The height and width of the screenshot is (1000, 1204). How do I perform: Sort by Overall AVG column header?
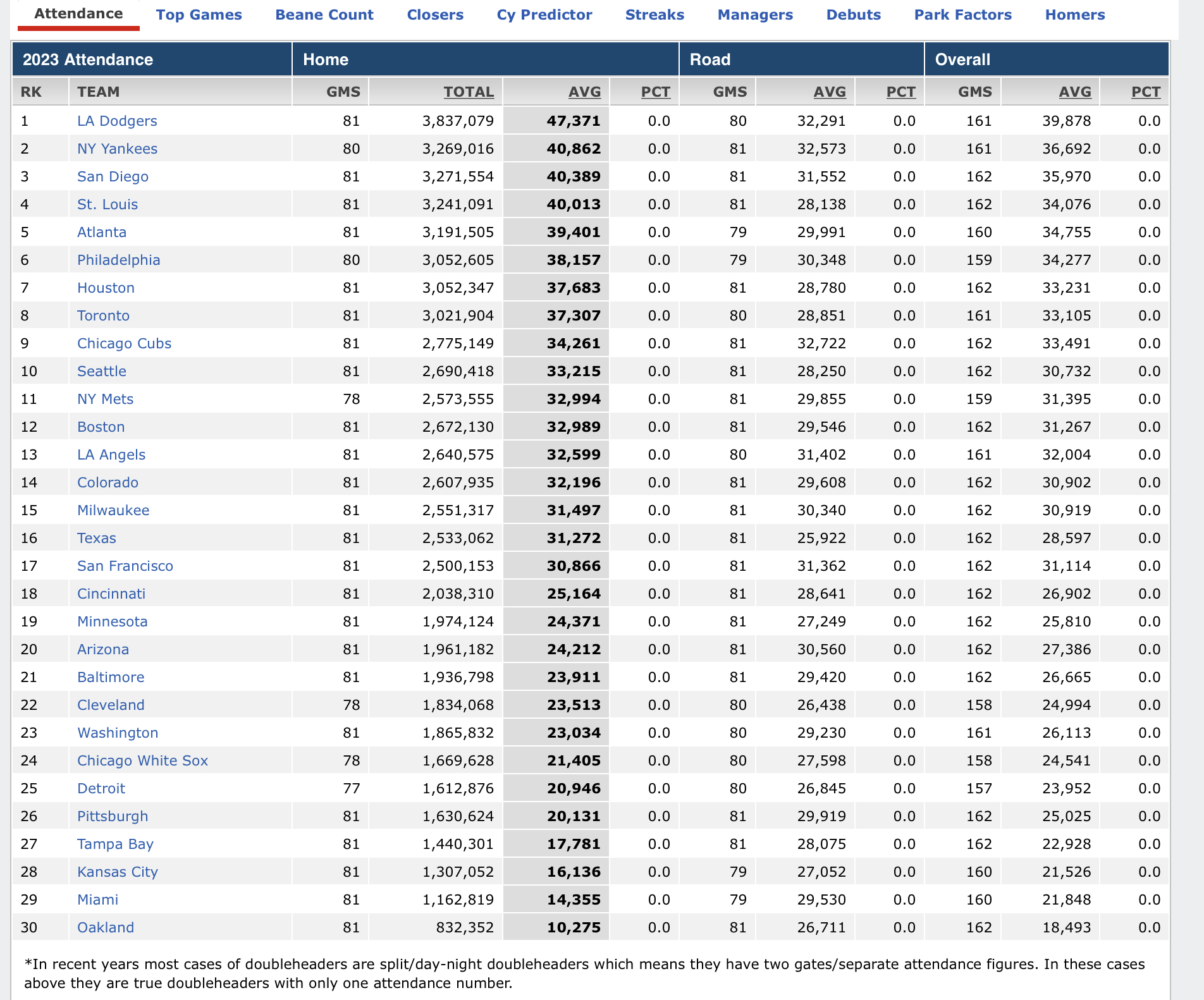click(1075, 92)
